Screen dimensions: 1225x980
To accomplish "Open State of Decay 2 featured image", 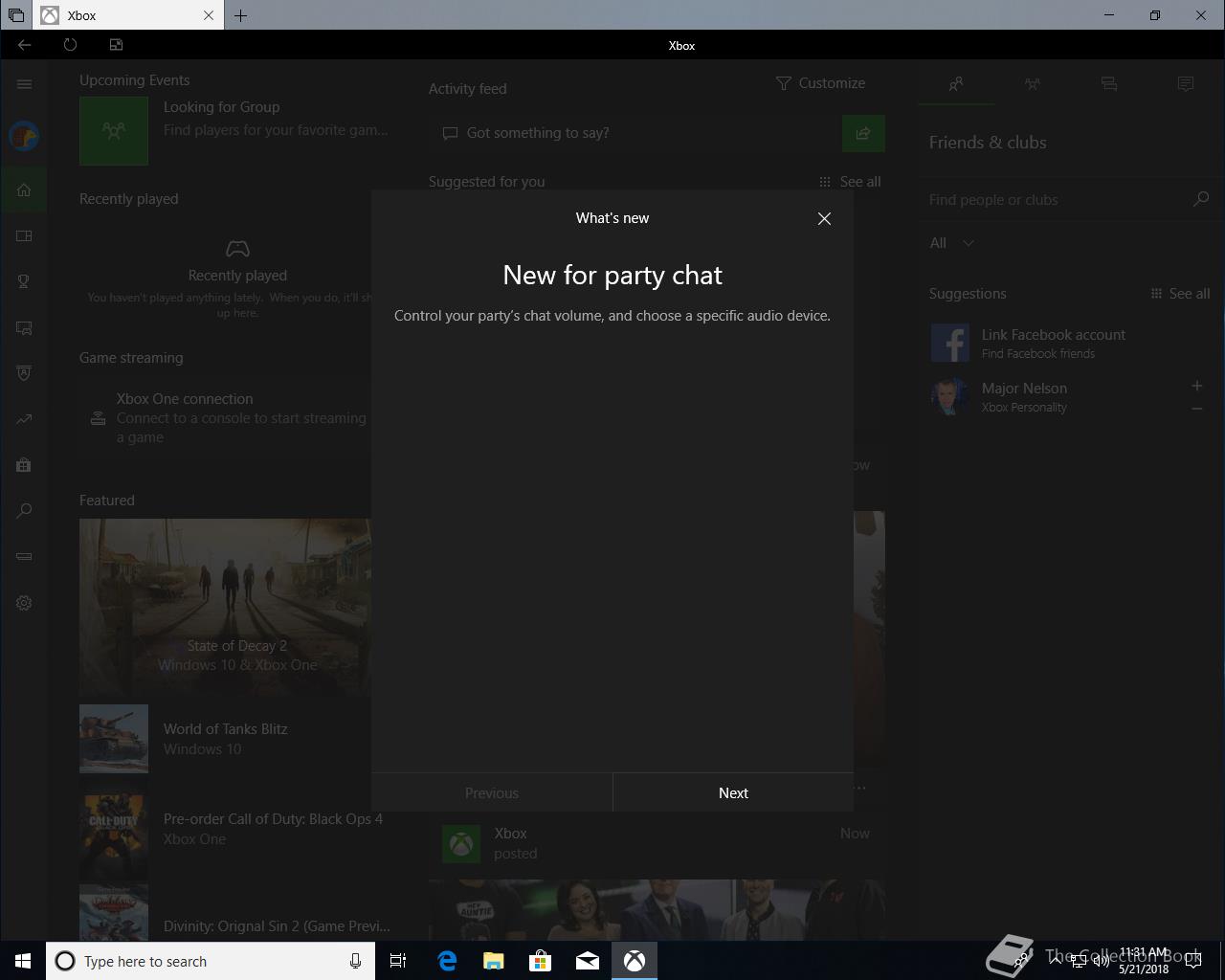I will [x=225, y=608].
